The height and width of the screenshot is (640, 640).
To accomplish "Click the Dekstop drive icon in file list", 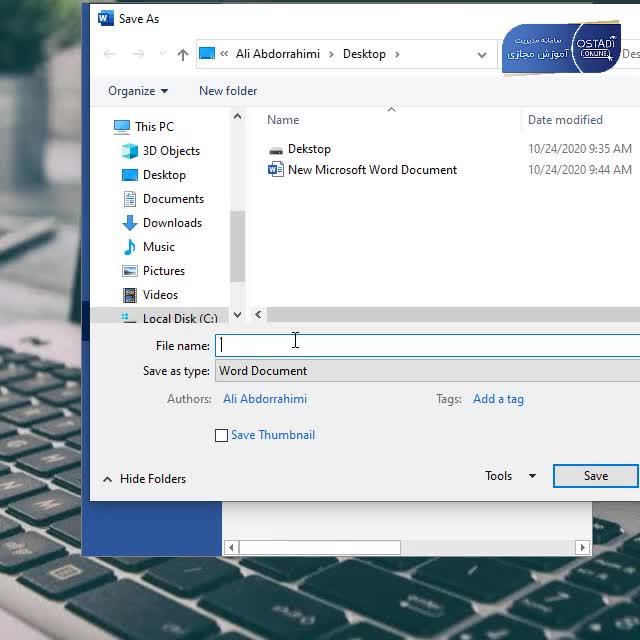I will tap(276, 149).
